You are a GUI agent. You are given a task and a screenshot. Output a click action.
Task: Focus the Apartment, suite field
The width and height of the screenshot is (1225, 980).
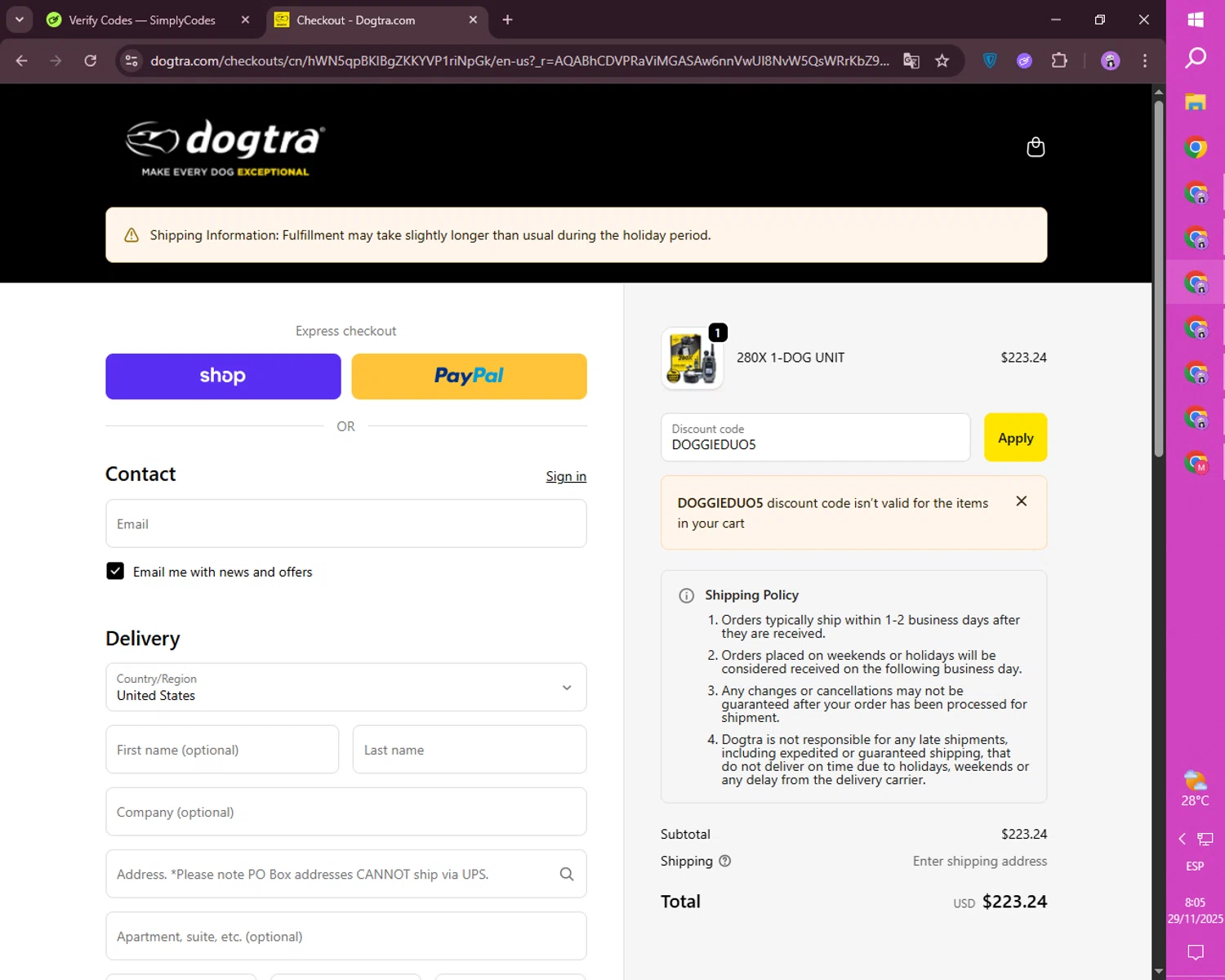pos(346,936)
